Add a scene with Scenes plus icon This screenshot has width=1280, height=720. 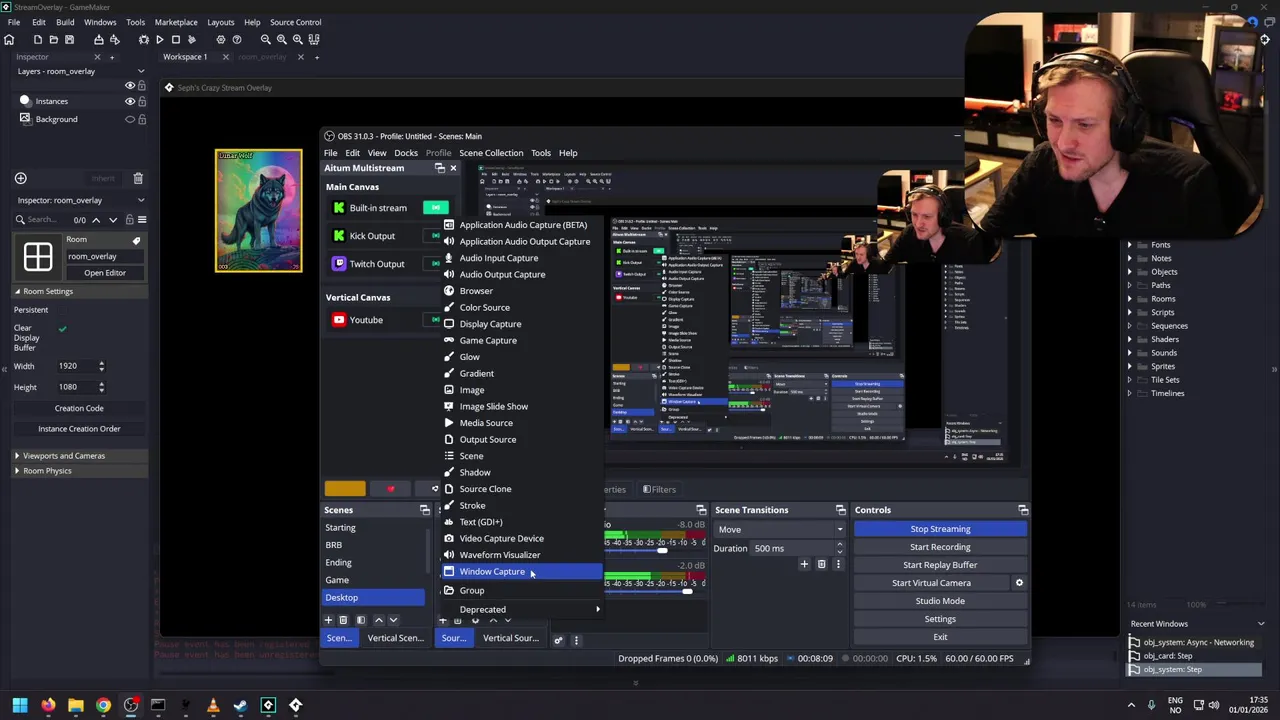click(328, 620)
